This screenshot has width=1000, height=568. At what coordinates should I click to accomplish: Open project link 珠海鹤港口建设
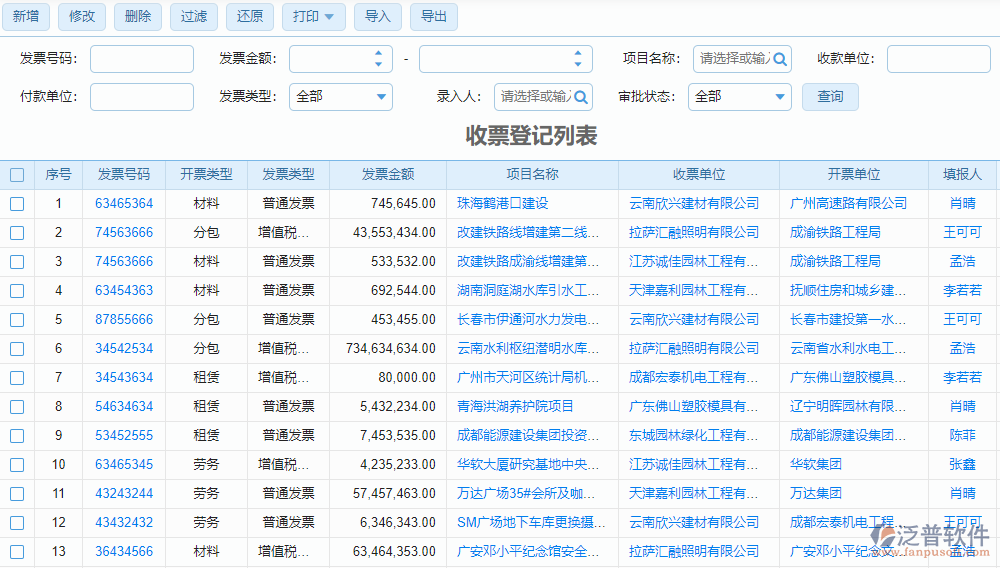(502, 204)
